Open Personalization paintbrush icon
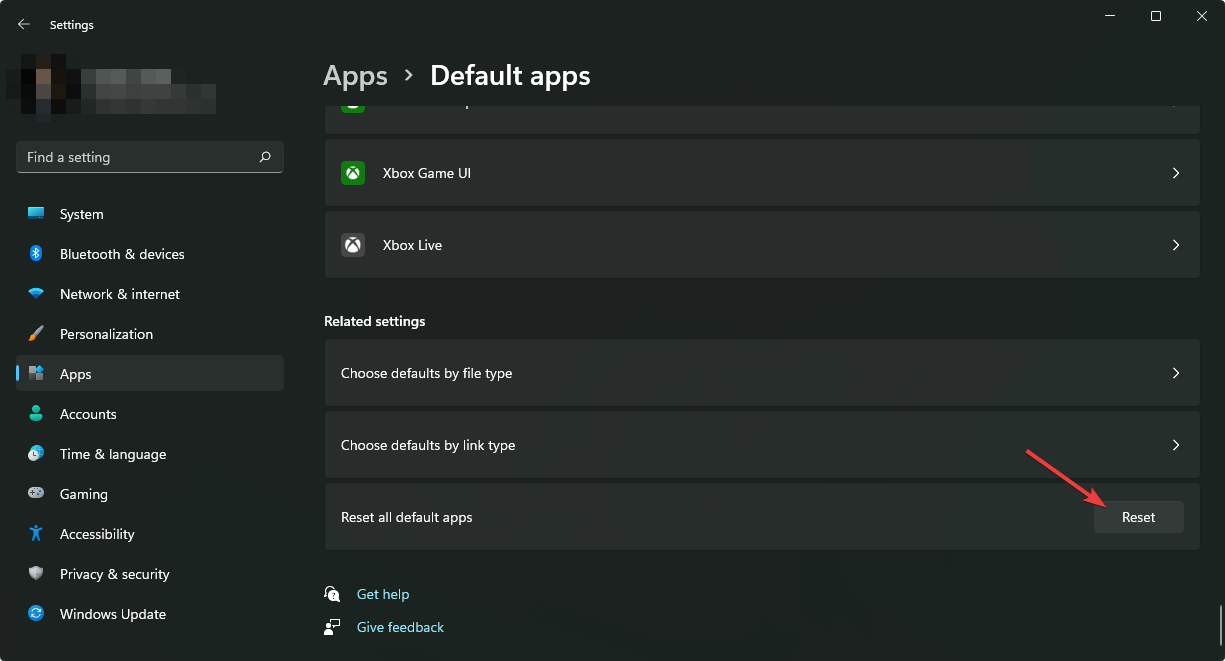This screenshot has height=661, width=1225. [36, 334]
